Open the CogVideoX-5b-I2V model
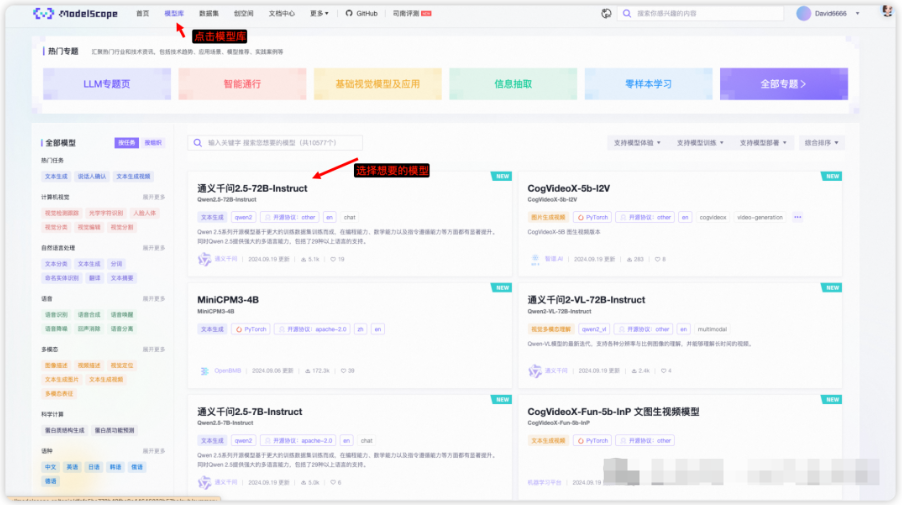The image size is (902, 505). coord(568,189)
